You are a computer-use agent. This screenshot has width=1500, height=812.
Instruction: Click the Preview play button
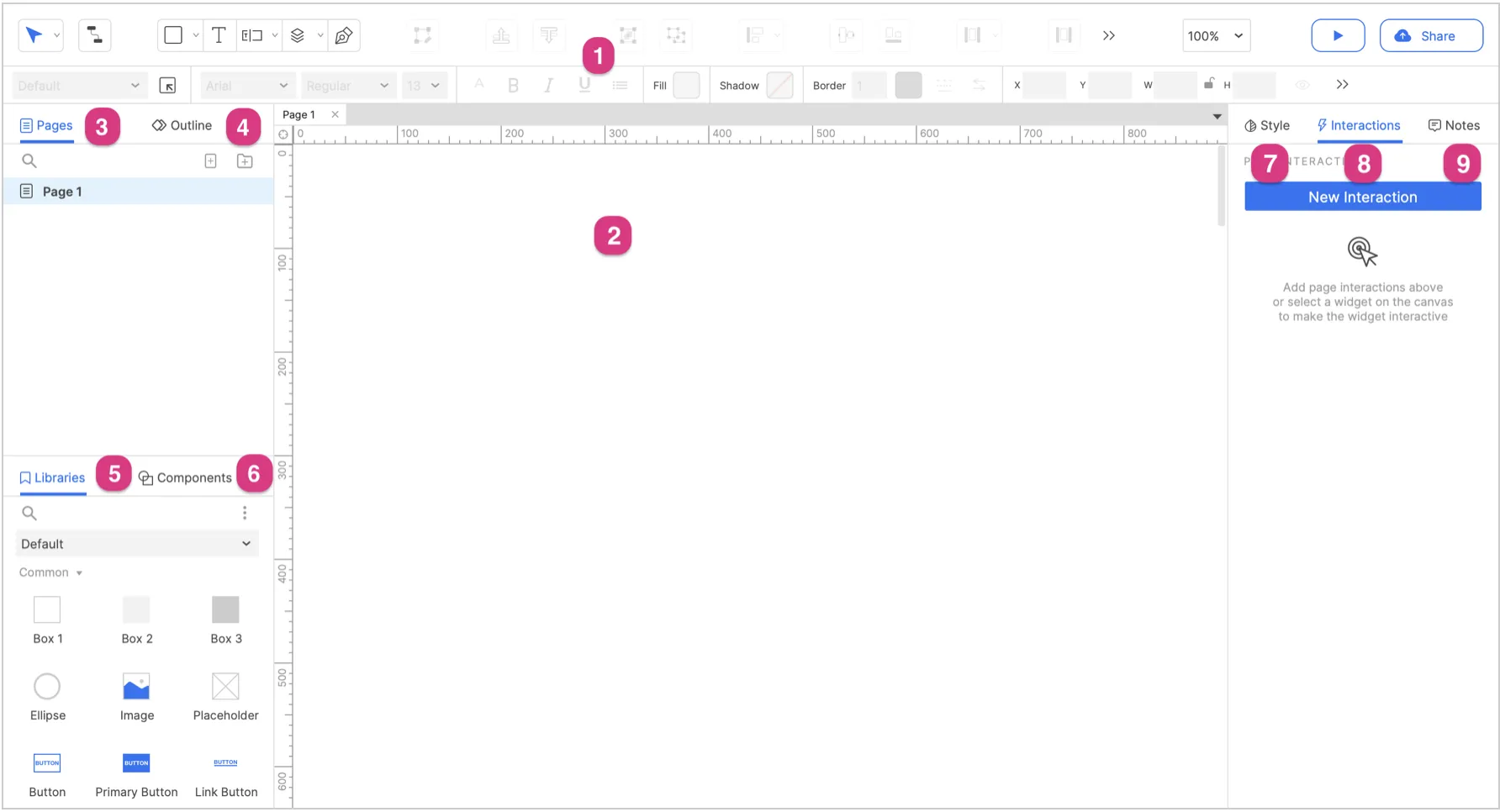point(1337,35)
